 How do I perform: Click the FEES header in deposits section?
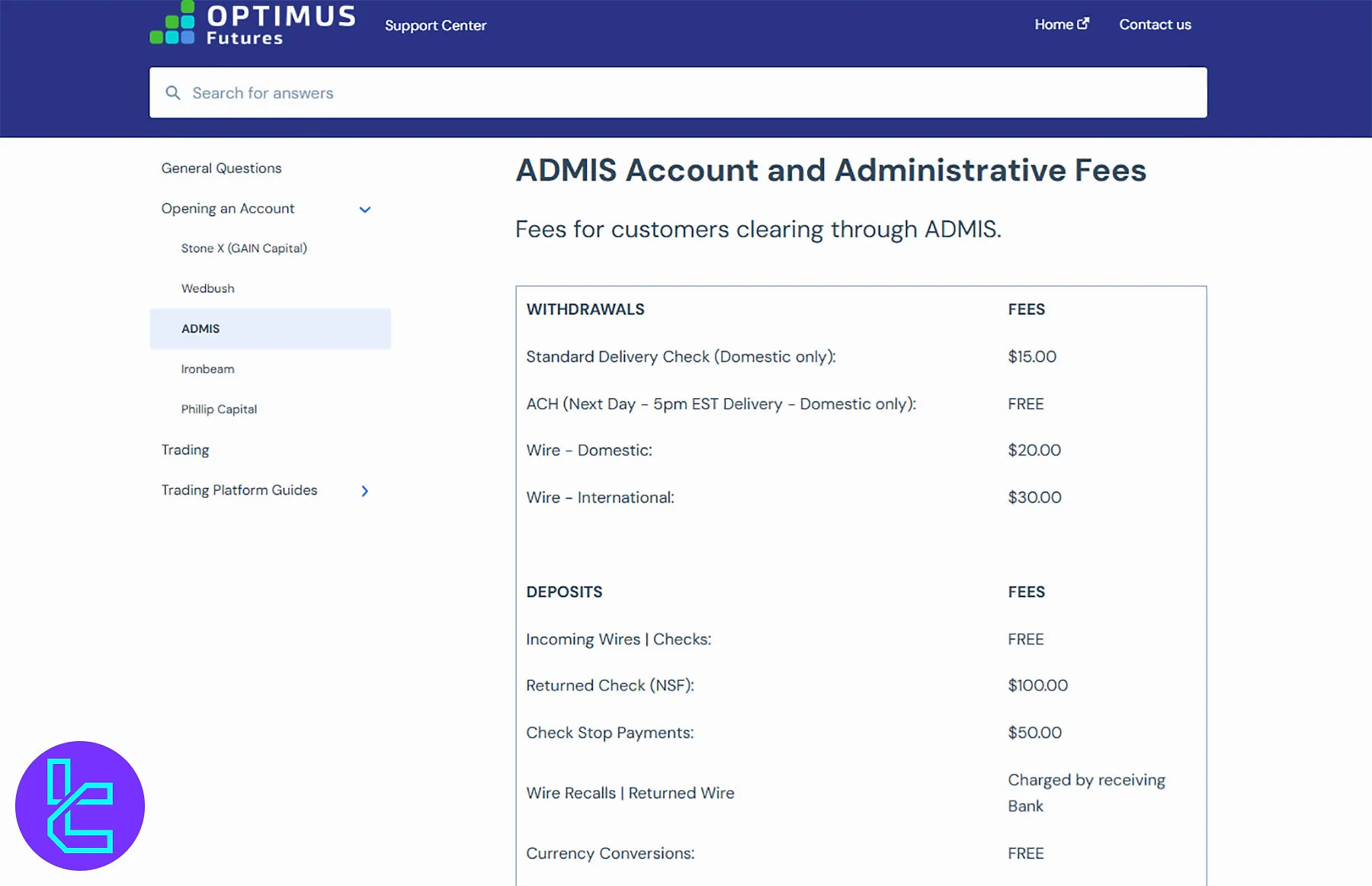pyautogui.click(x=1026, y=592)
